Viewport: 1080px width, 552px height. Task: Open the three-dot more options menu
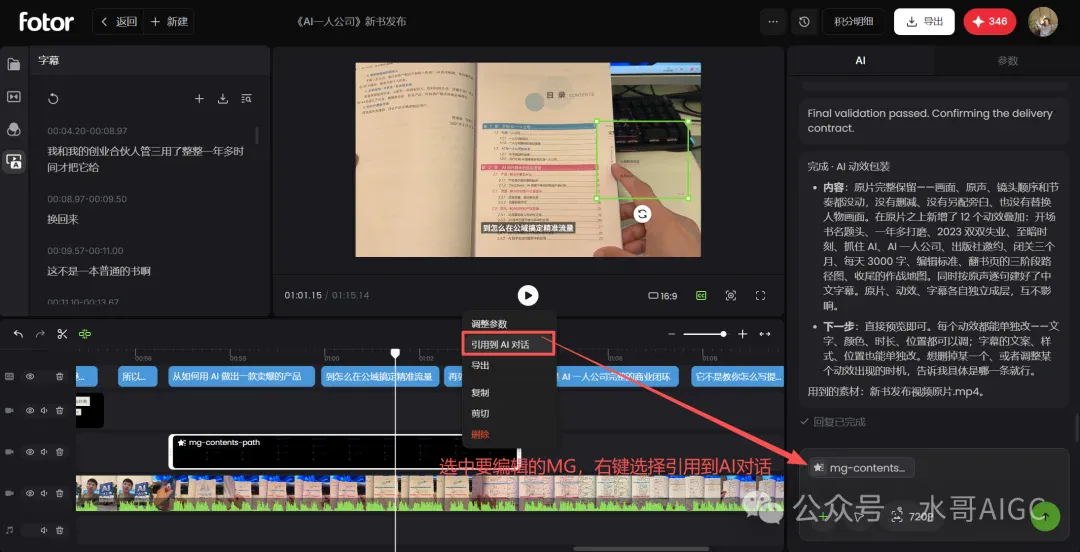[773, 21]
